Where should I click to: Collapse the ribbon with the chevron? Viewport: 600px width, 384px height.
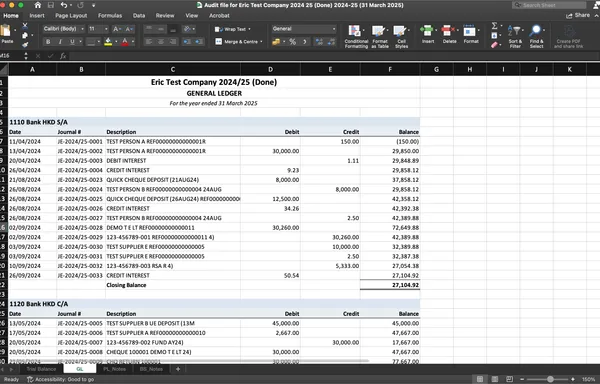coord(596,15)
